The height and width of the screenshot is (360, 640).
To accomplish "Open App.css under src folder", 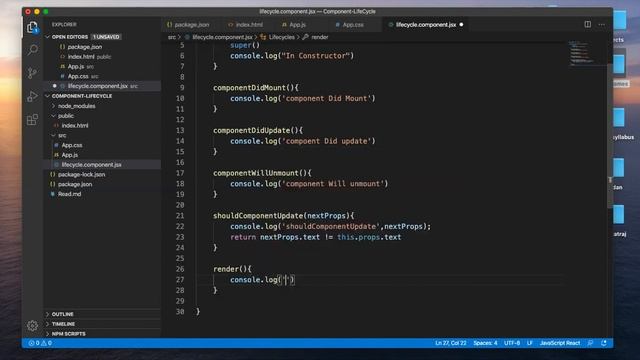I will tap(71, 145).
